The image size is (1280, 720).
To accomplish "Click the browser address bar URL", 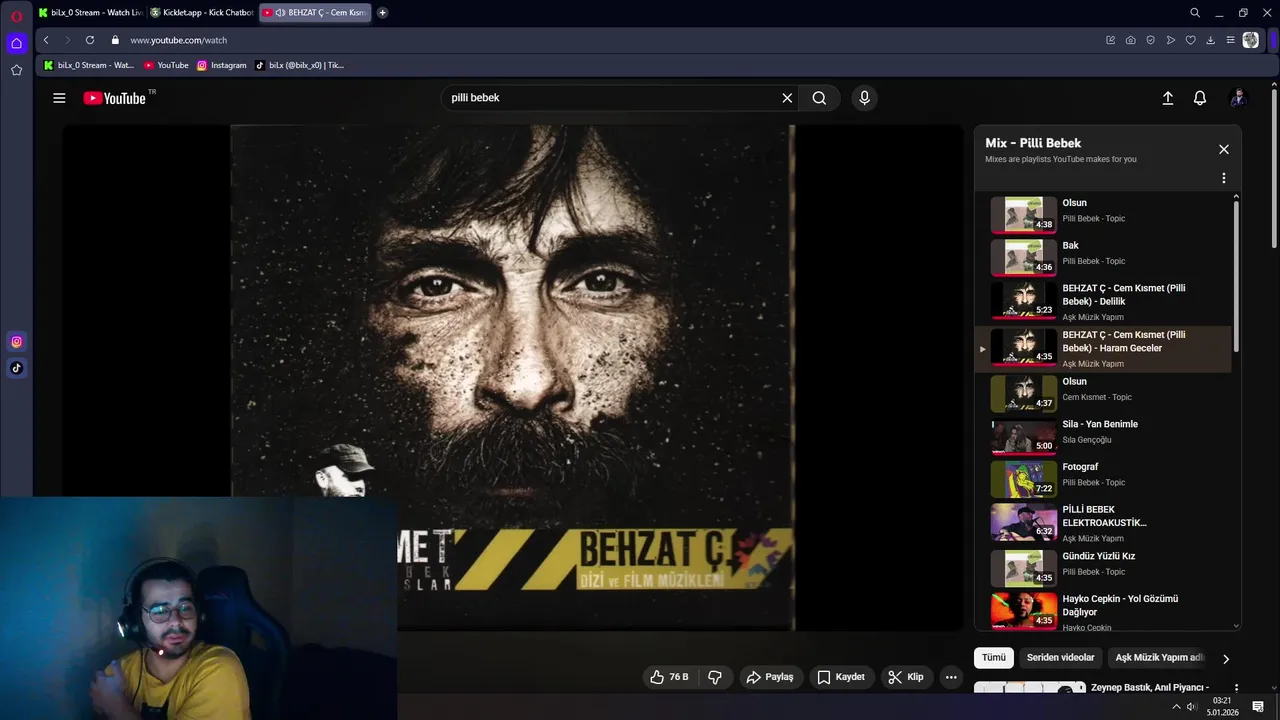I will [179, 40].
